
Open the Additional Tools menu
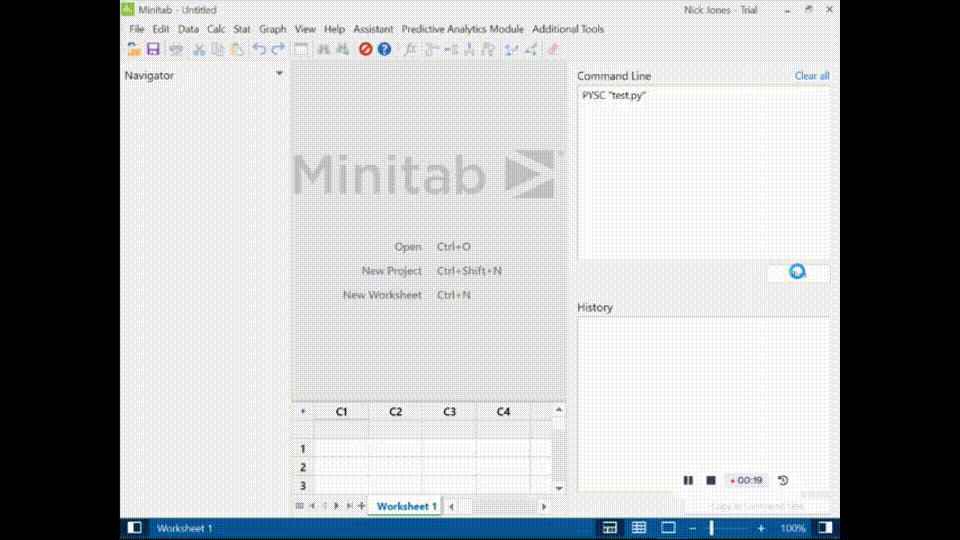568,29
